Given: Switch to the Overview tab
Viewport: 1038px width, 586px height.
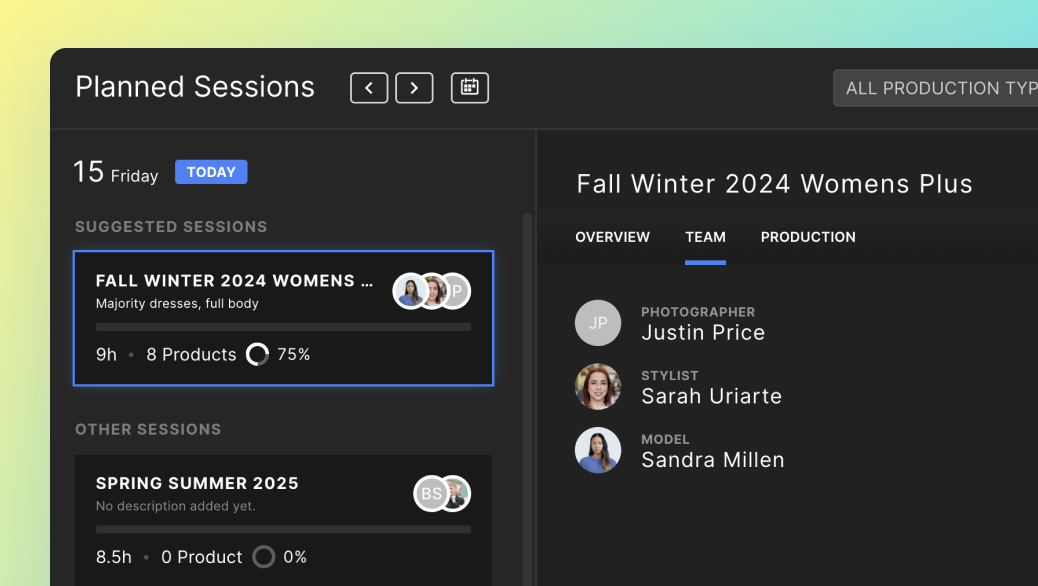Looking at the screenshot, I should coord(612,237).
